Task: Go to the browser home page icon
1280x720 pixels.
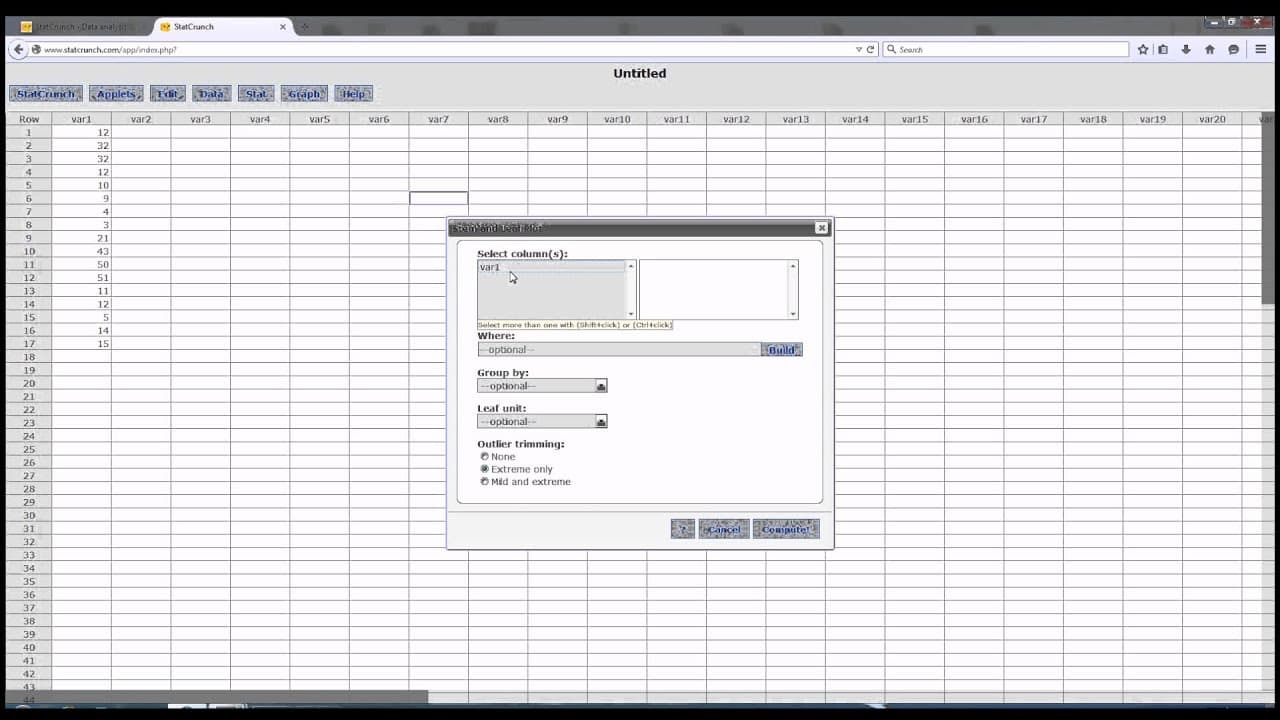Action: coord(1210,49)
